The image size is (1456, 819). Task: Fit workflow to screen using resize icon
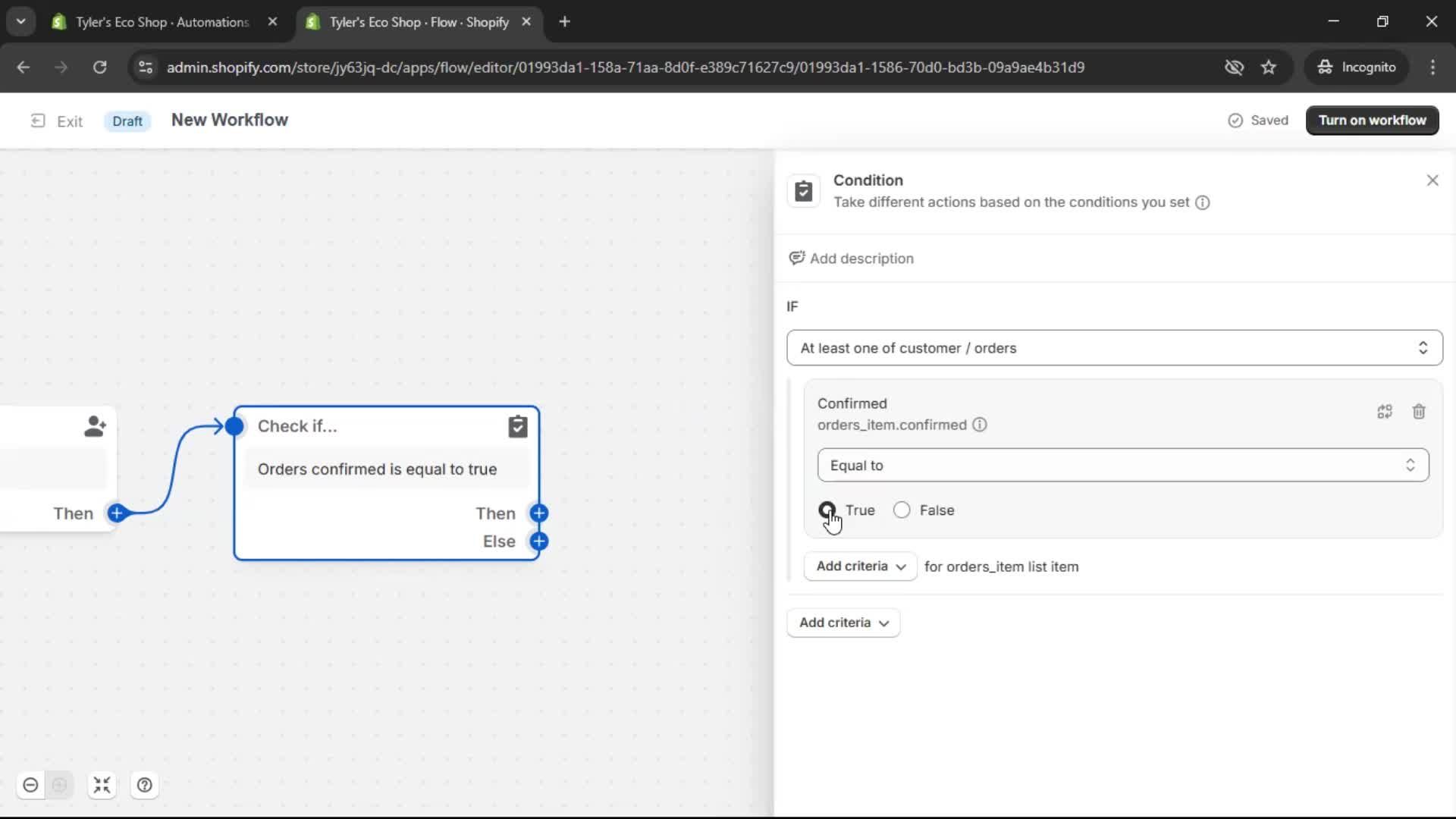tap(102, 785)
